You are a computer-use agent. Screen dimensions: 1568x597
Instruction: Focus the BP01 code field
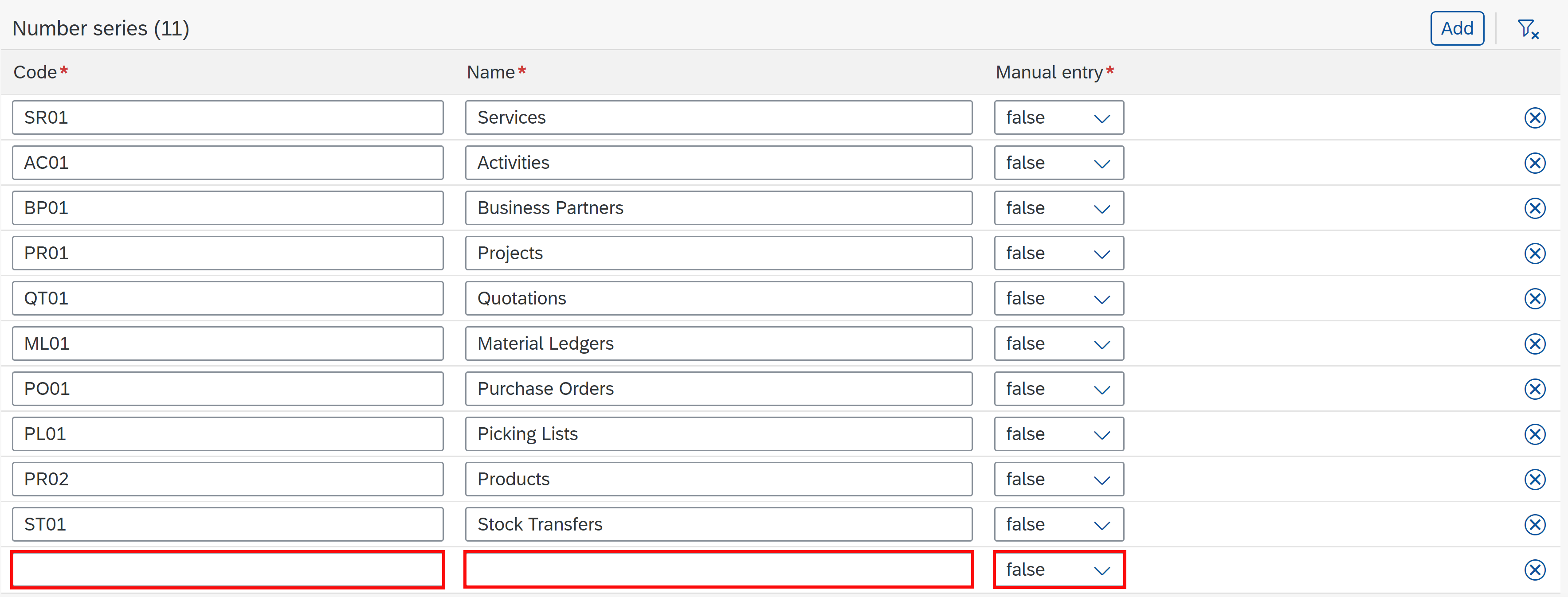(x=227, y=208)
